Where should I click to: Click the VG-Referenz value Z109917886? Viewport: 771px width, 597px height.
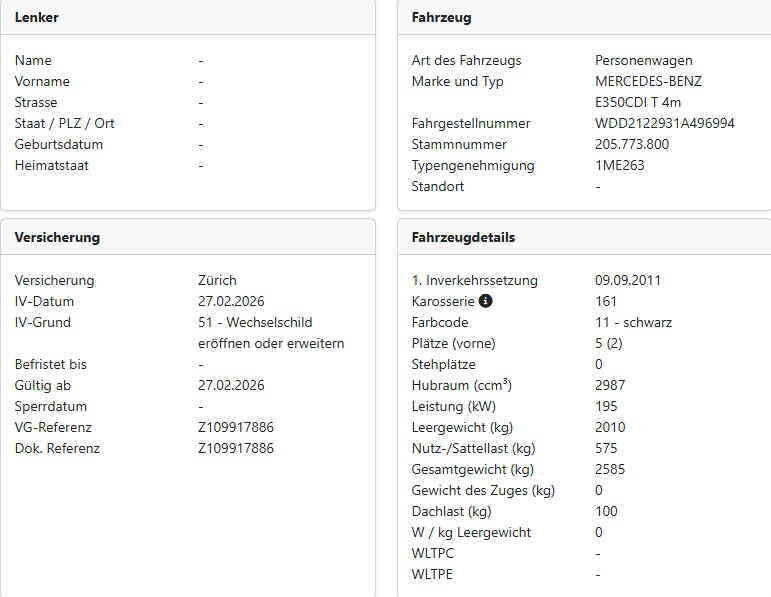point(236,427)
